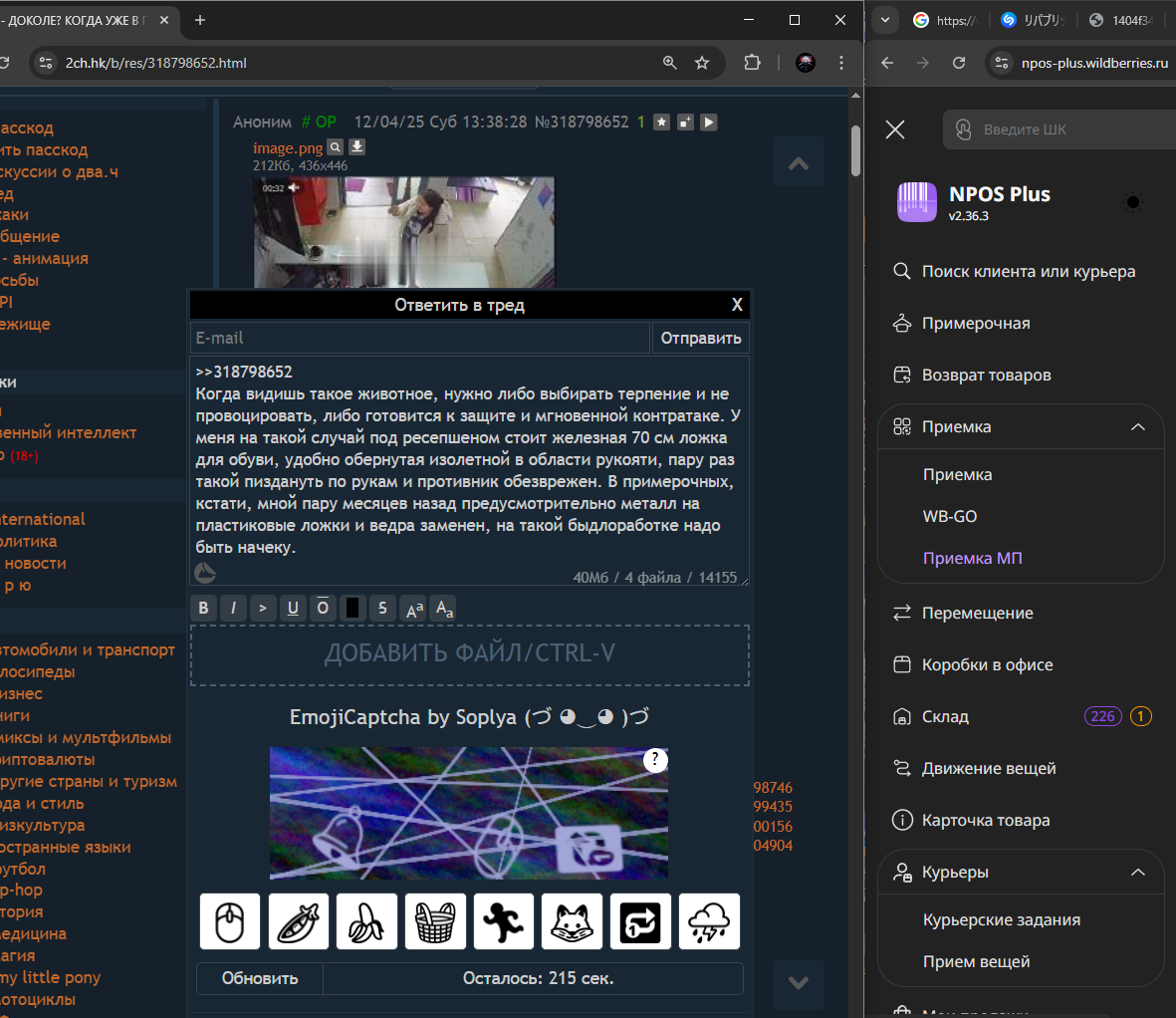This screenshot has height=1018, width=1176.
Task: Refresh captcha with Обновить button
Action: (x=260, y=978)
